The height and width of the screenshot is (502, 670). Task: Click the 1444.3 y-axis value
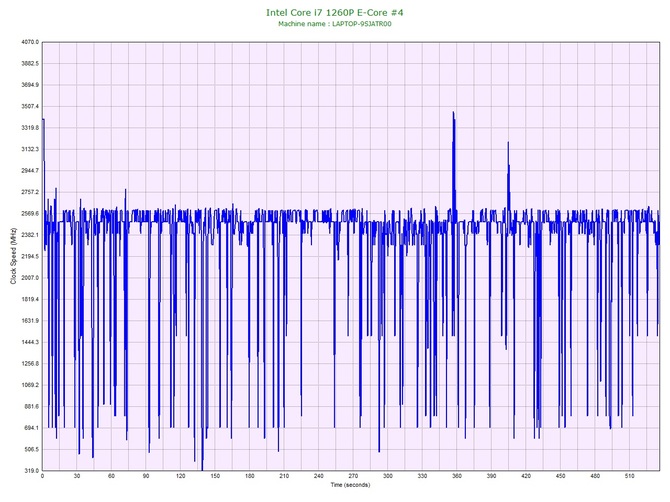coord(30,342)
